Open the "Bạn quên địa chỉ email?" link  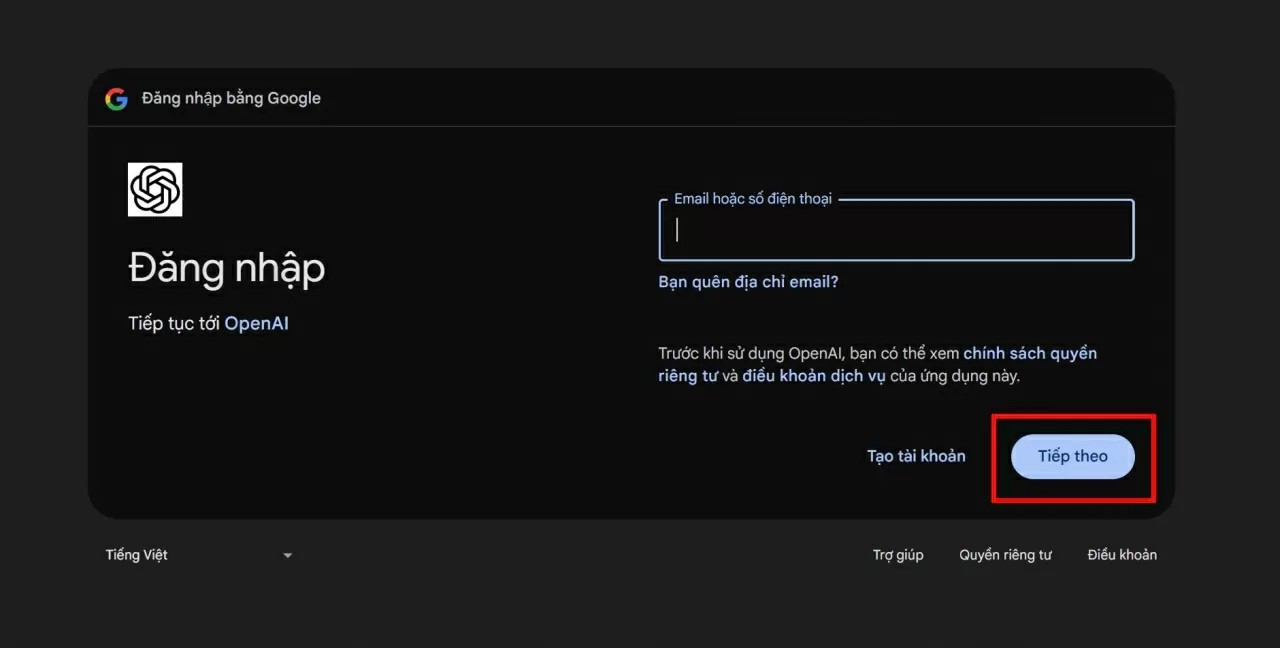[748, 282]
